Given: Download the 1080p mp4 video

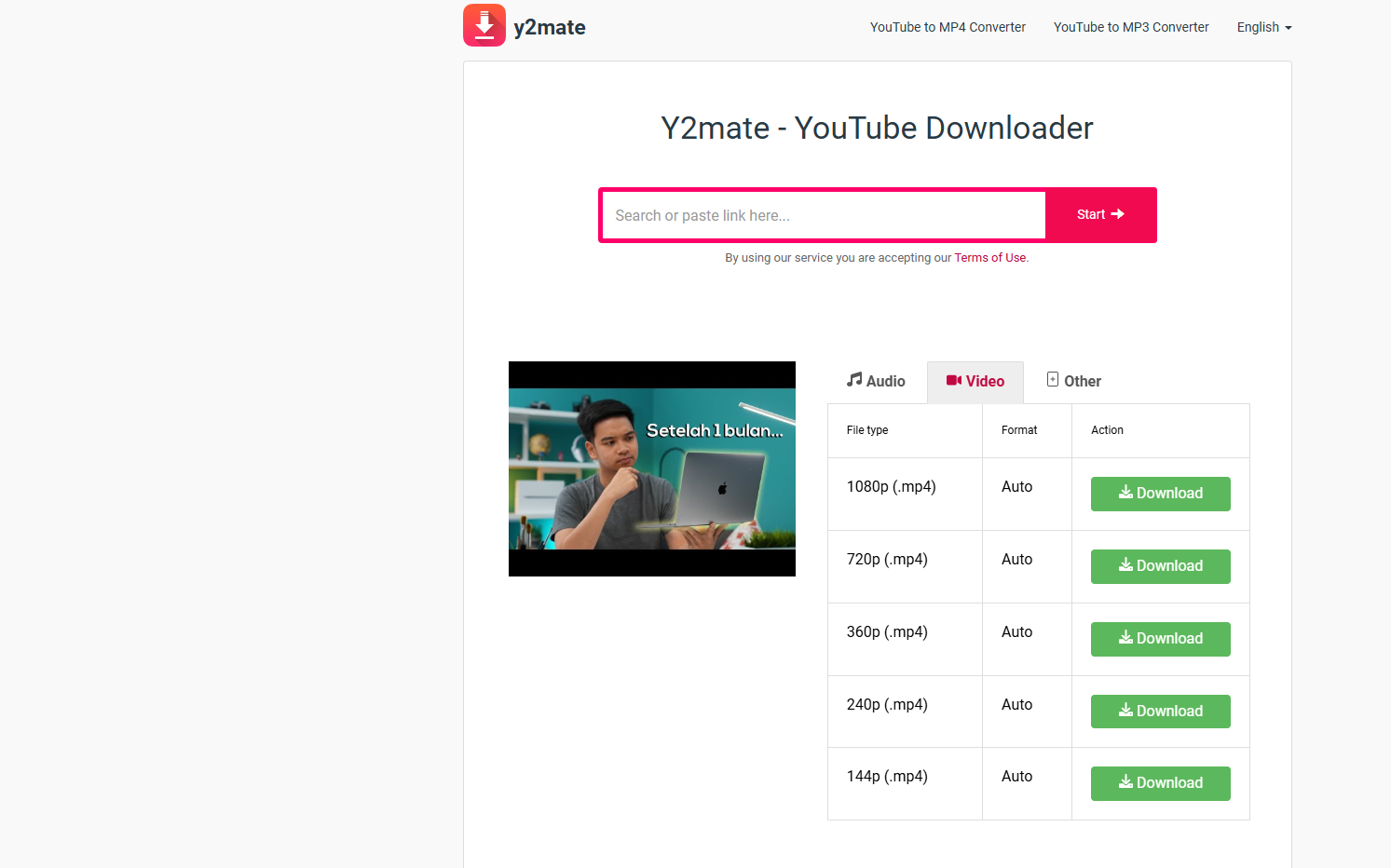Looking at the screenshot, I should (1160, 494).
